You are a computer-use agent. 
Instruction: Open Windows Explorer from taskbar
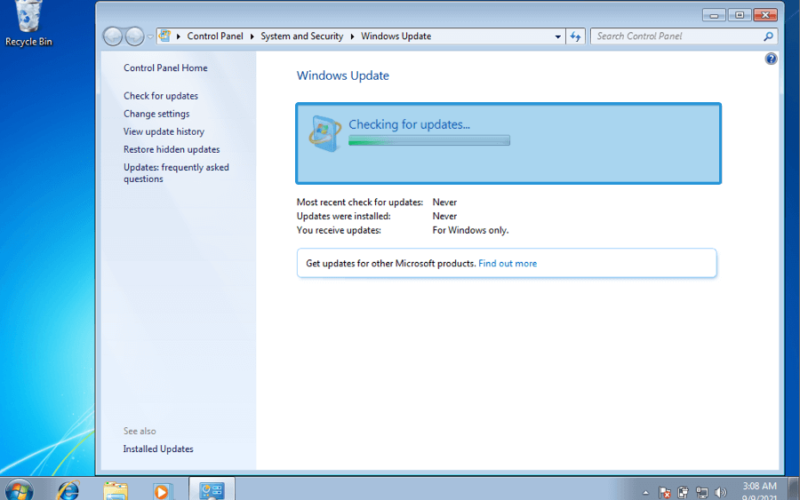115,490
